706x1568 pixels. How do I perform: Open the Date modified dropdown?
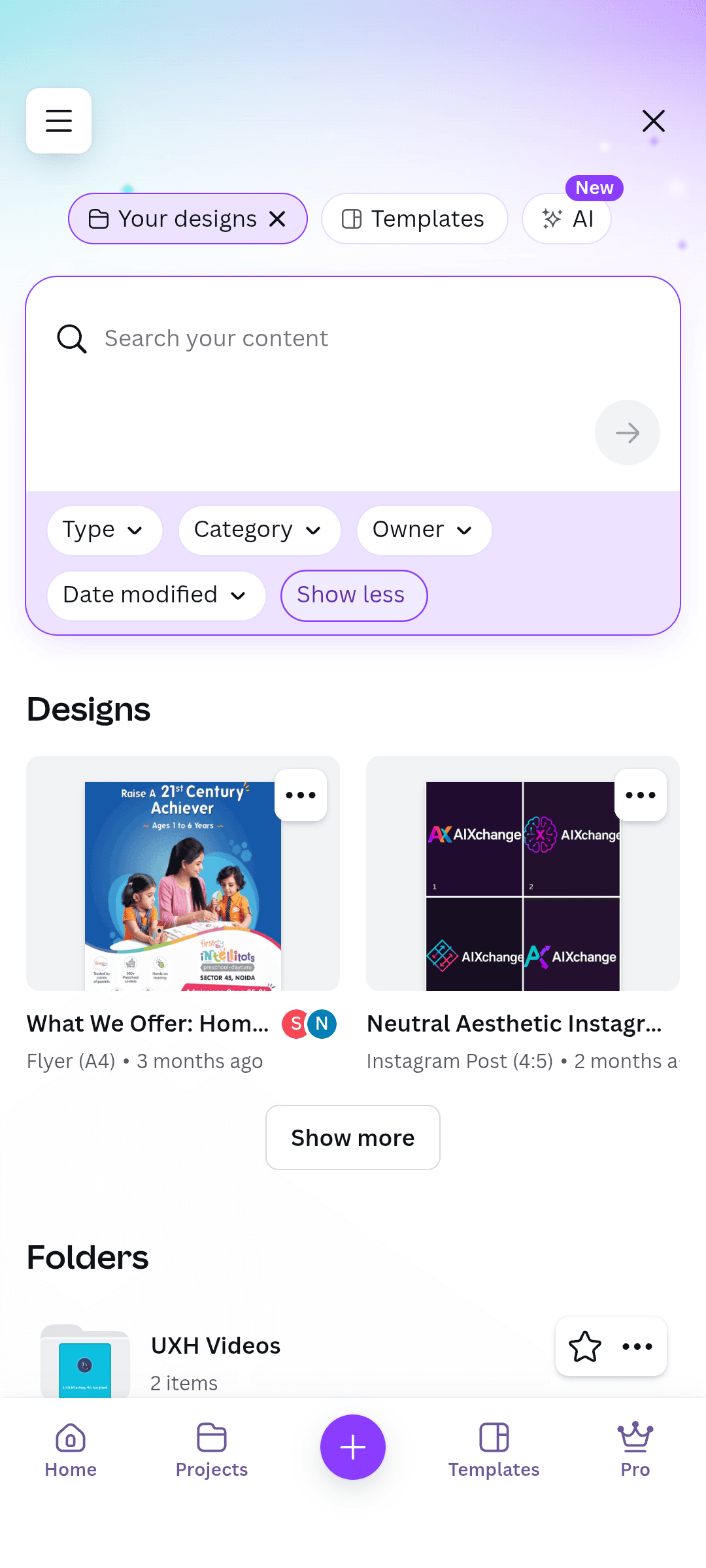coord(156,595)
